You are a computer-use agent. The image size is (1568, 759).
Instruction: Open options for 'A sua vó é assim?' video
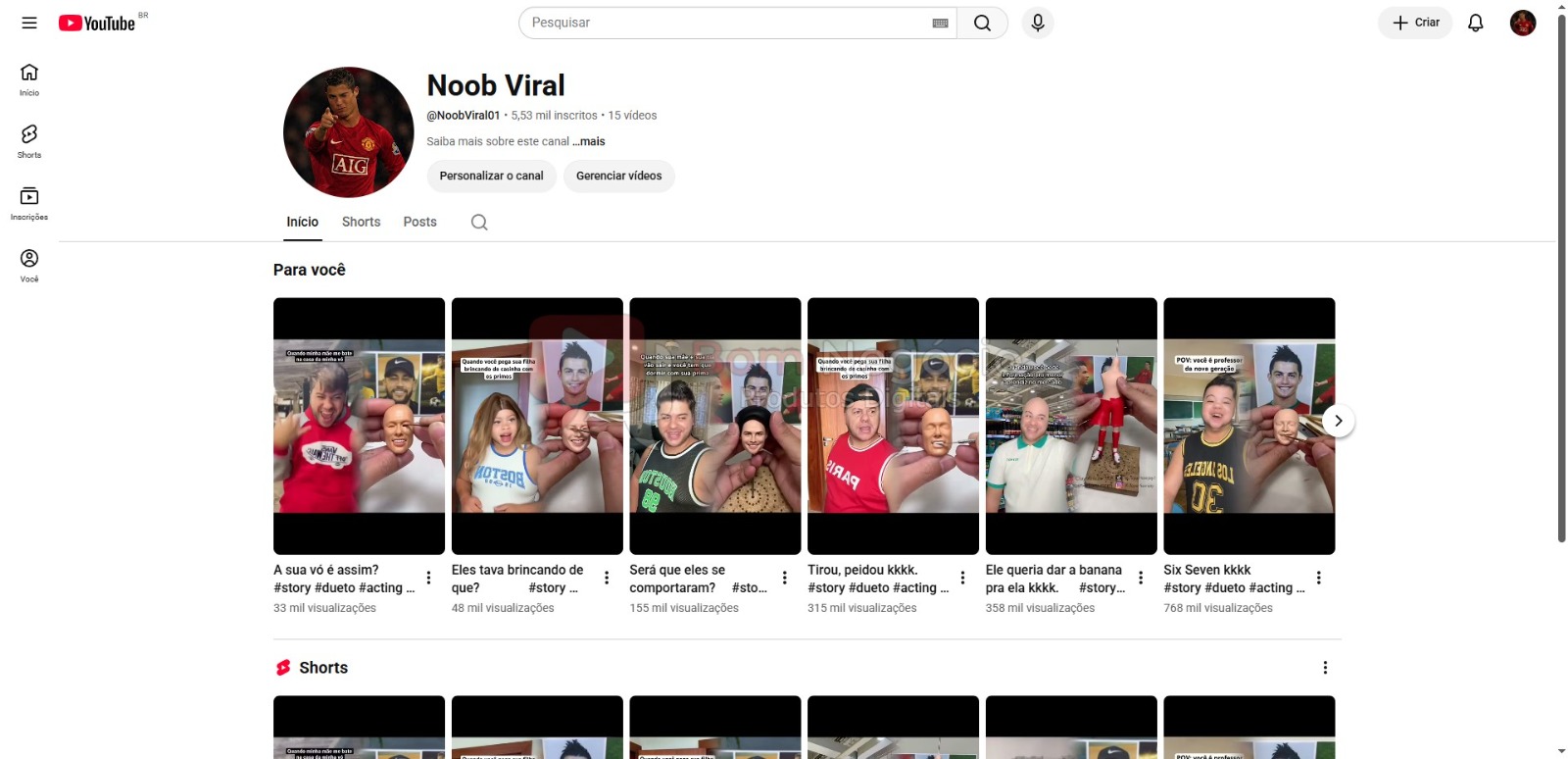[428, 578]
